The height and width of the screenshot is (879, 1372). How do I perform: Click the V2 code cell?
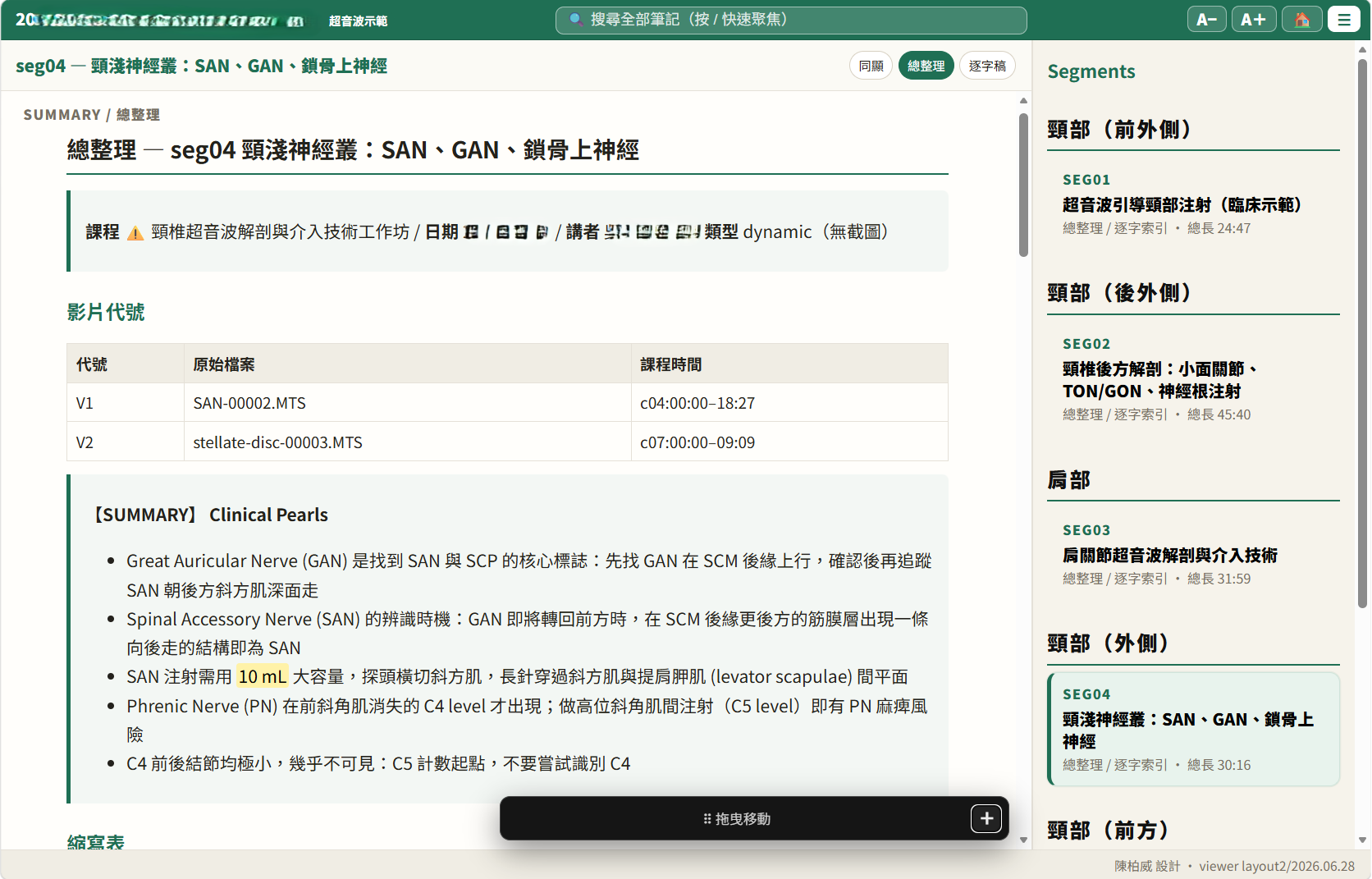[x=126, y=442]
